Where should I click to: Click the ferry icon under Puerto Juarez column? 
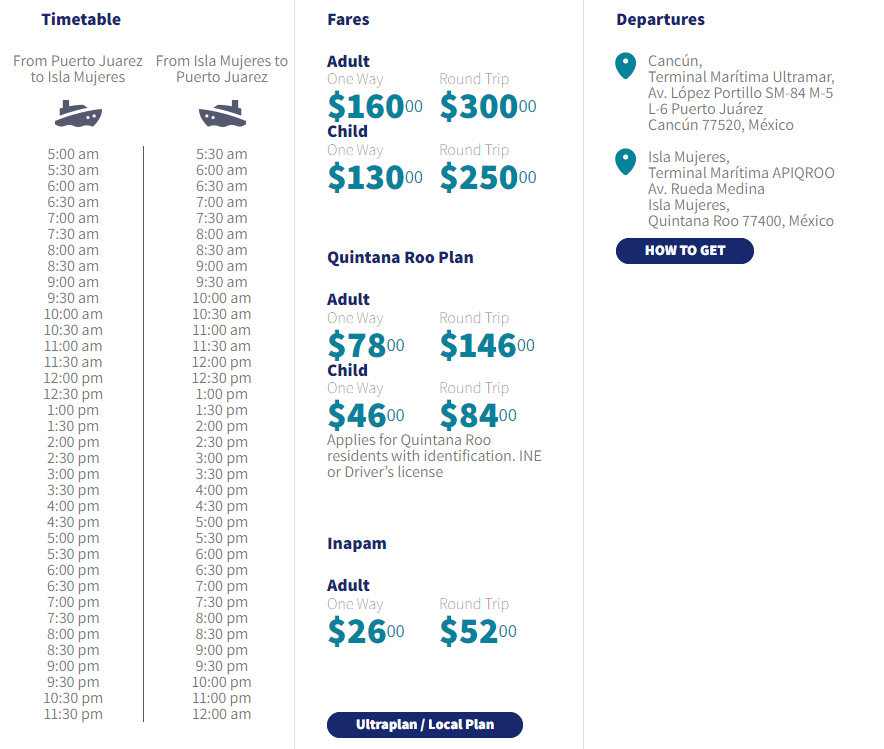tap(78, 113)
